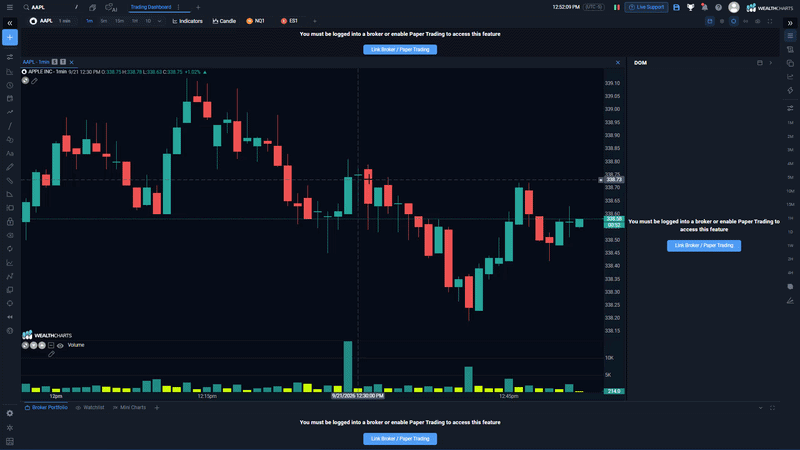Toggle Volume indicator visibility eye
Viewport: 800px width, 450px height.
pyautogui.click(x=60, y=345)
